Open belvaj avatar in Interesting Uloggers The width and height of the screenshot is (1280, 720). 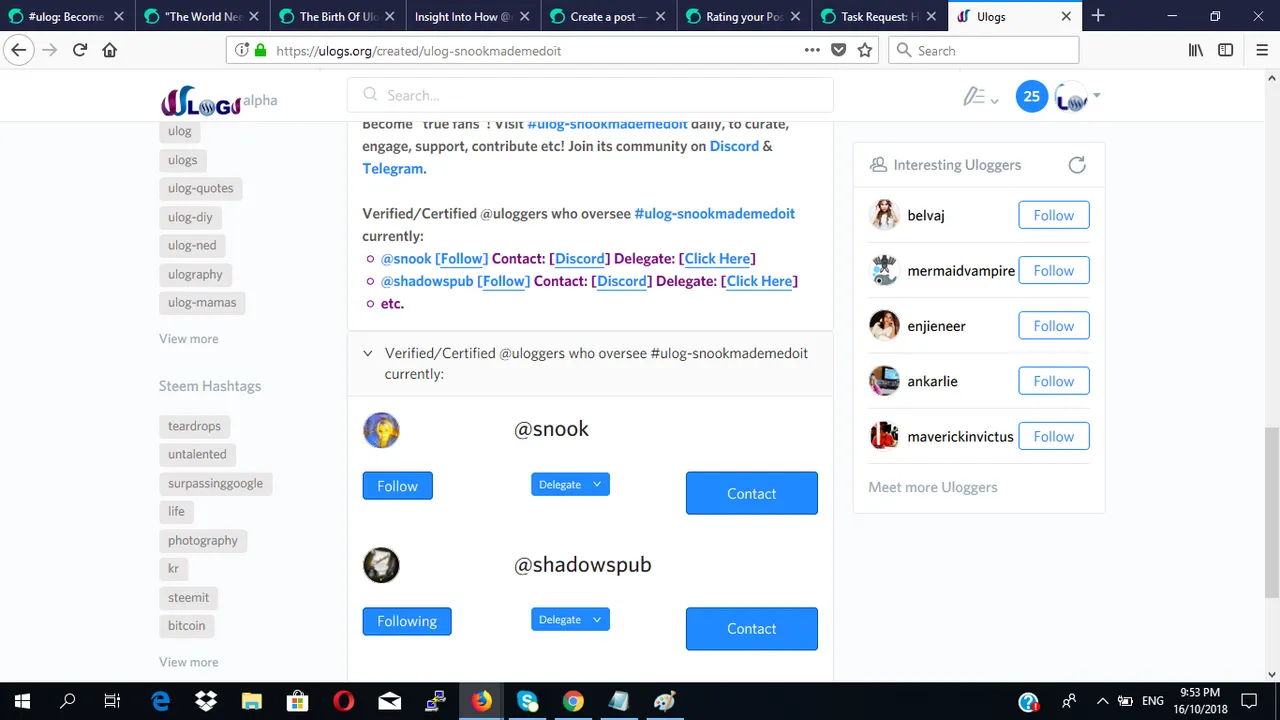coord(884,215)
